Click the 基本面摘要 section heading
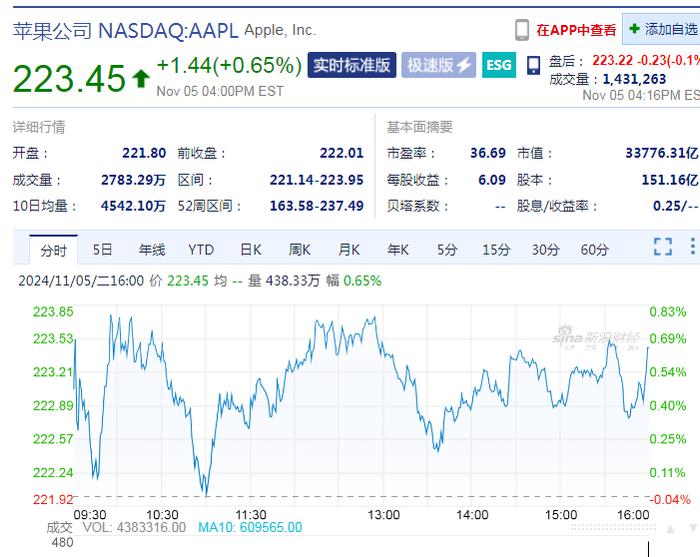 [420, 127]
